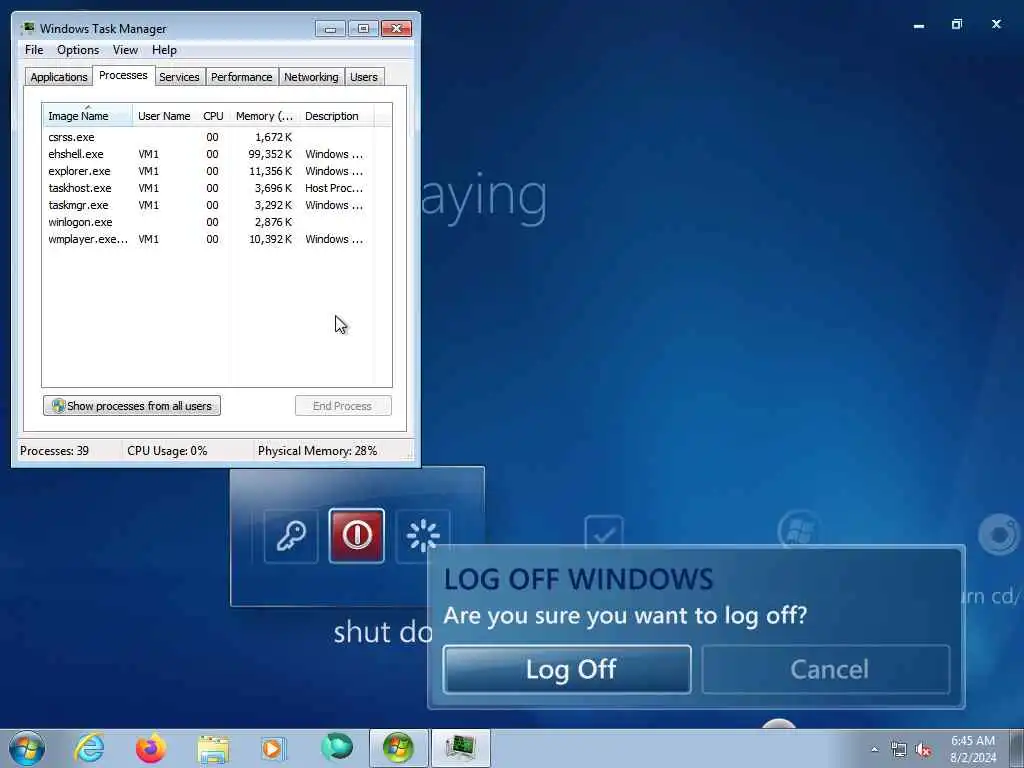Click the key lock icon in Media Center
1024x768 pixels.
[x=291, y=536]
